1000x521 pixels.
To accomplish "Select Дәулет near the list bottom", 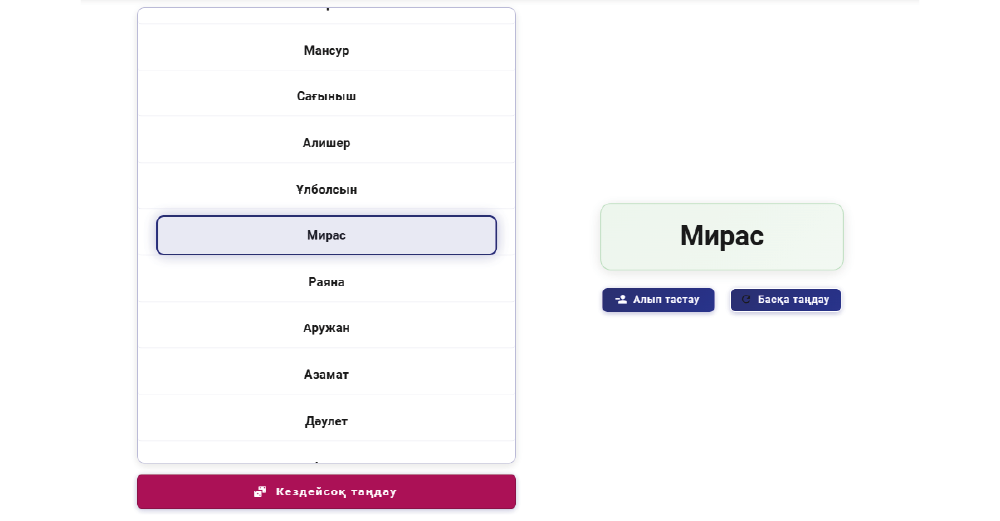I will (327, 421).
